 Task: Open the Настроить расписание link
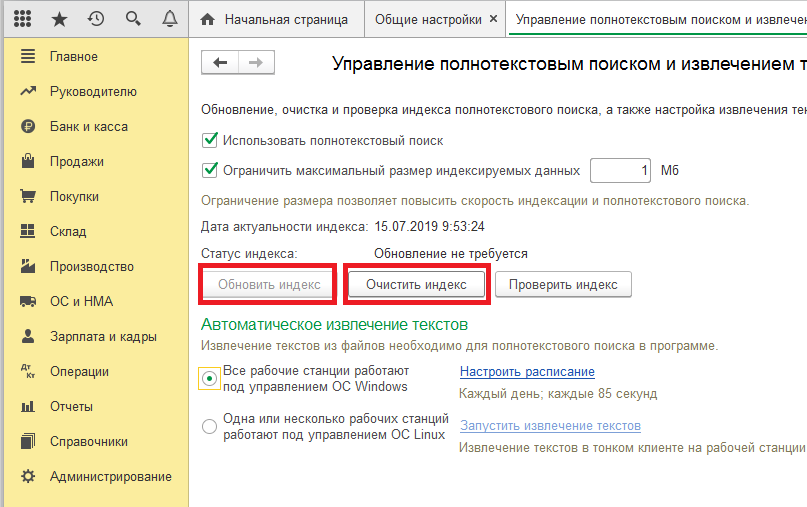527,372
